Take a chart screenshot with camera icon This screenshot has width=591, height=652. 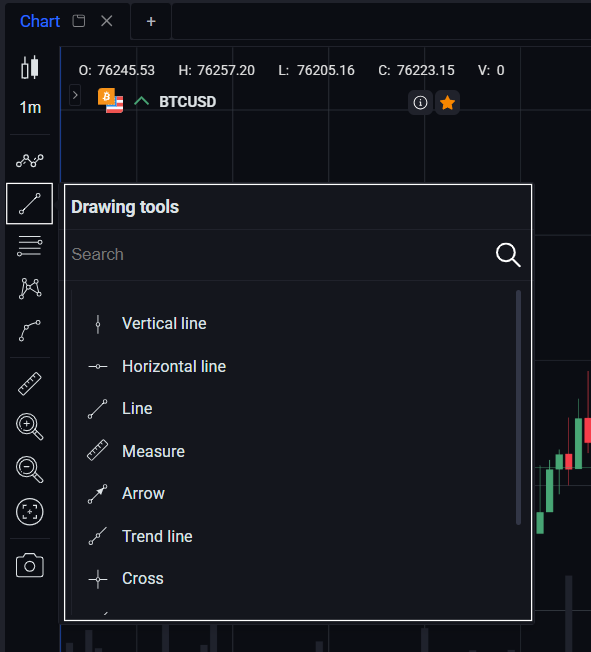30,566
